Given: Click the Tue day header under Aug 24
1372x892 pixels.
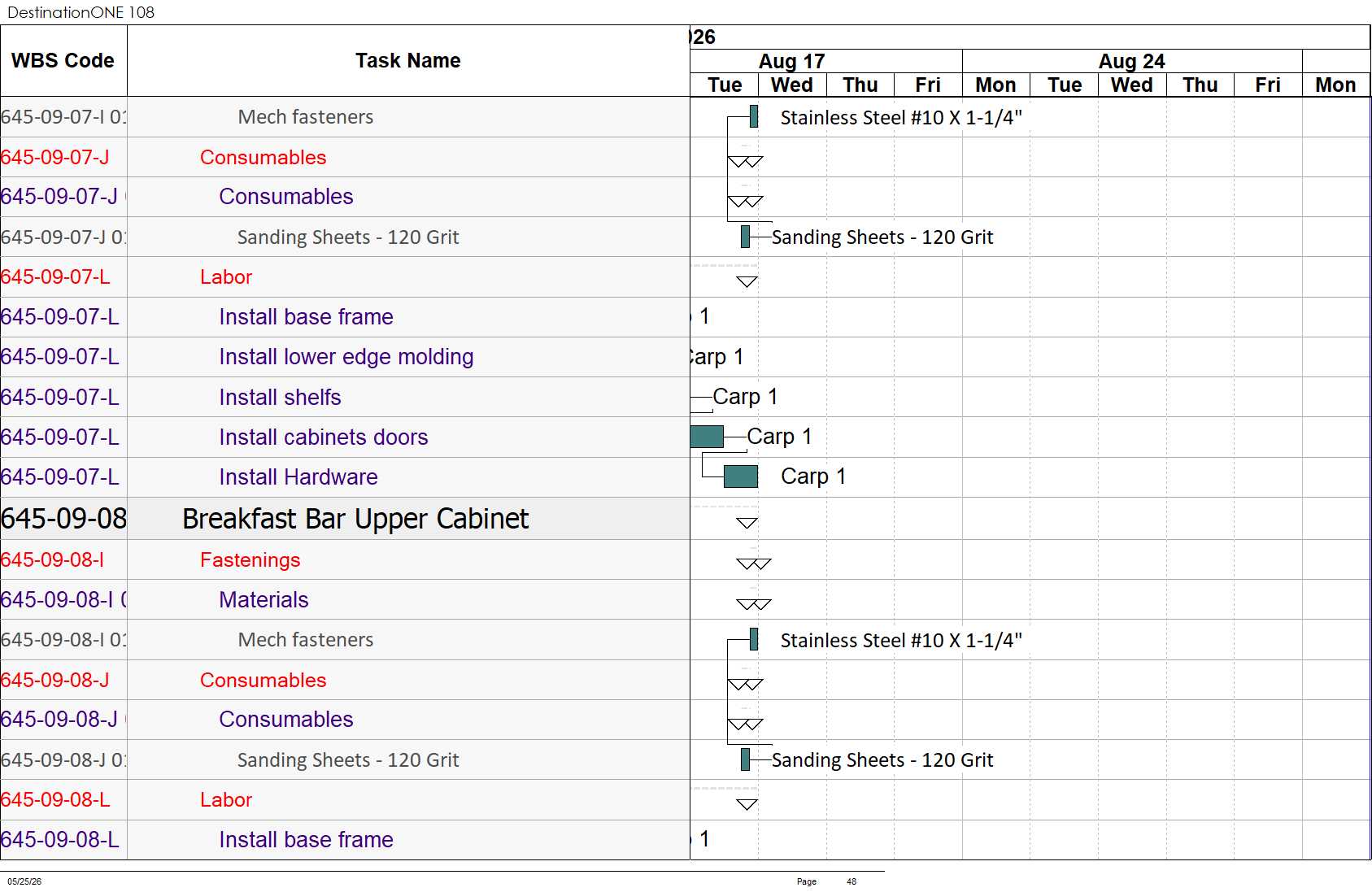Looking at the screenshot, I should click(1064, 85).
